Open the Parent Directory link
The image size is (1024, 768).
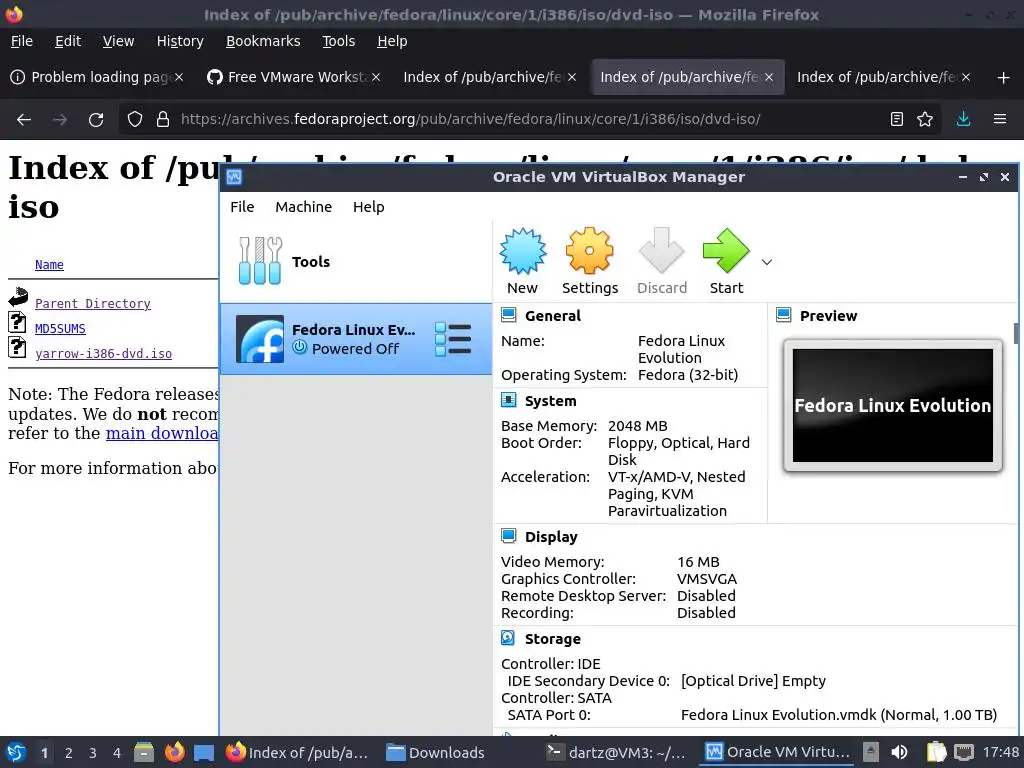tap(93, 304)
